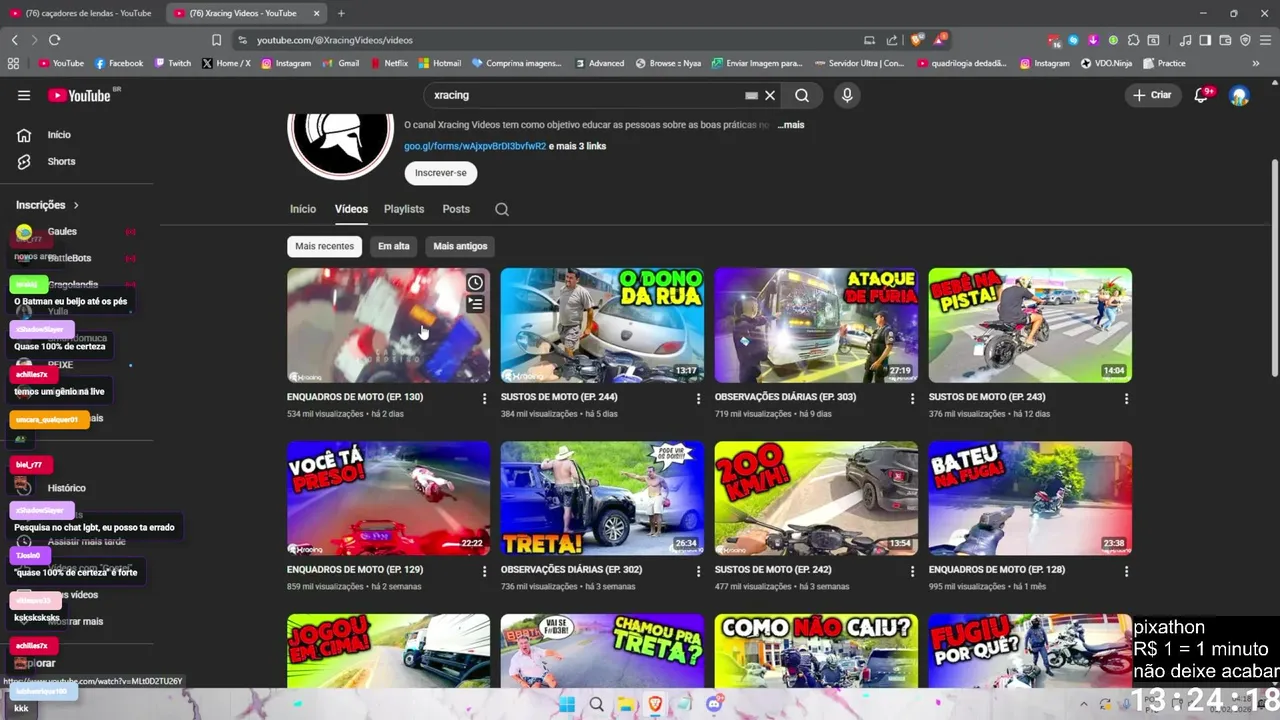Open Windows Start menu
Screen dimensions: 1280x720
pos(567,704)
